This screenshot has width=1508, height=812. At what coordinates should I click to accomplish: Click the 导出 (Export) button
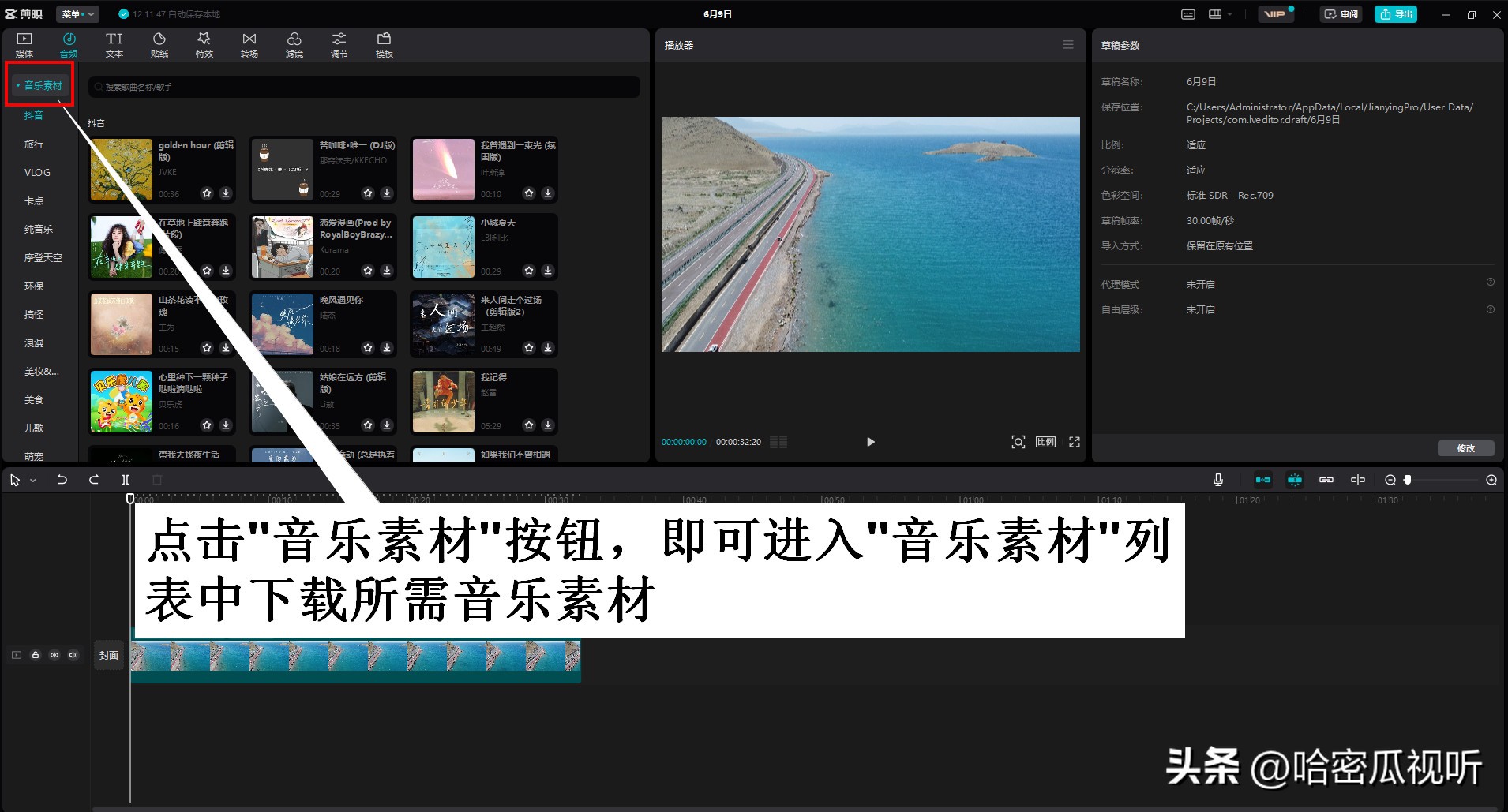click(1394, 13)
